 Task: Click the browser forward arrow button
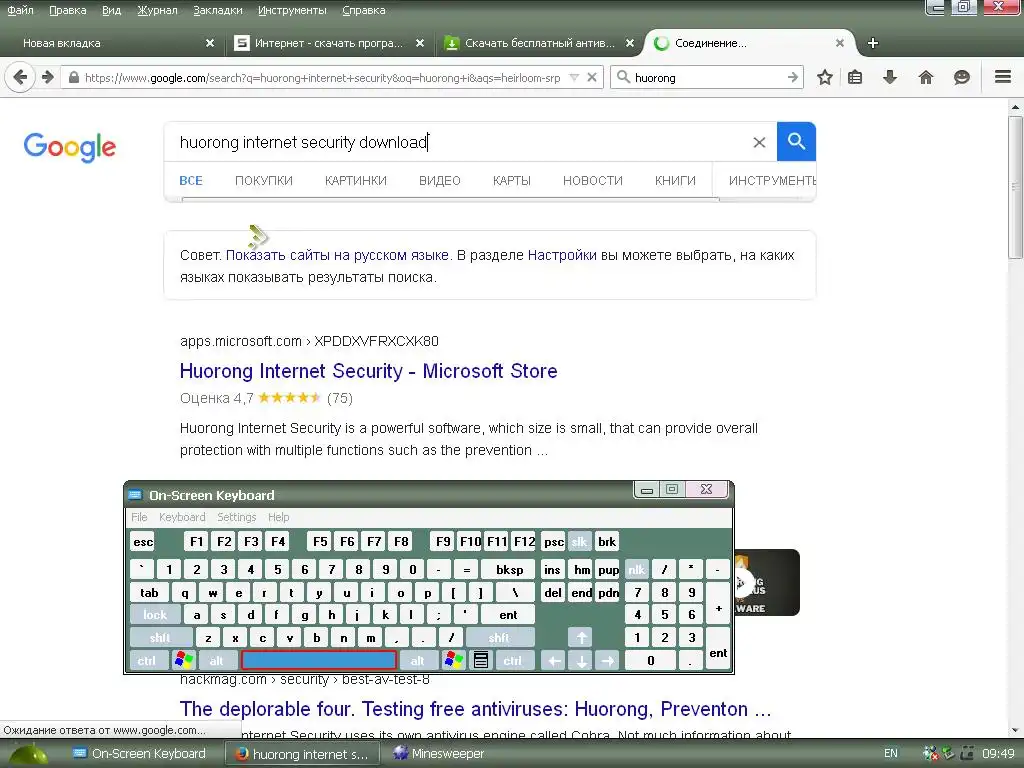[x=48, y=77]
